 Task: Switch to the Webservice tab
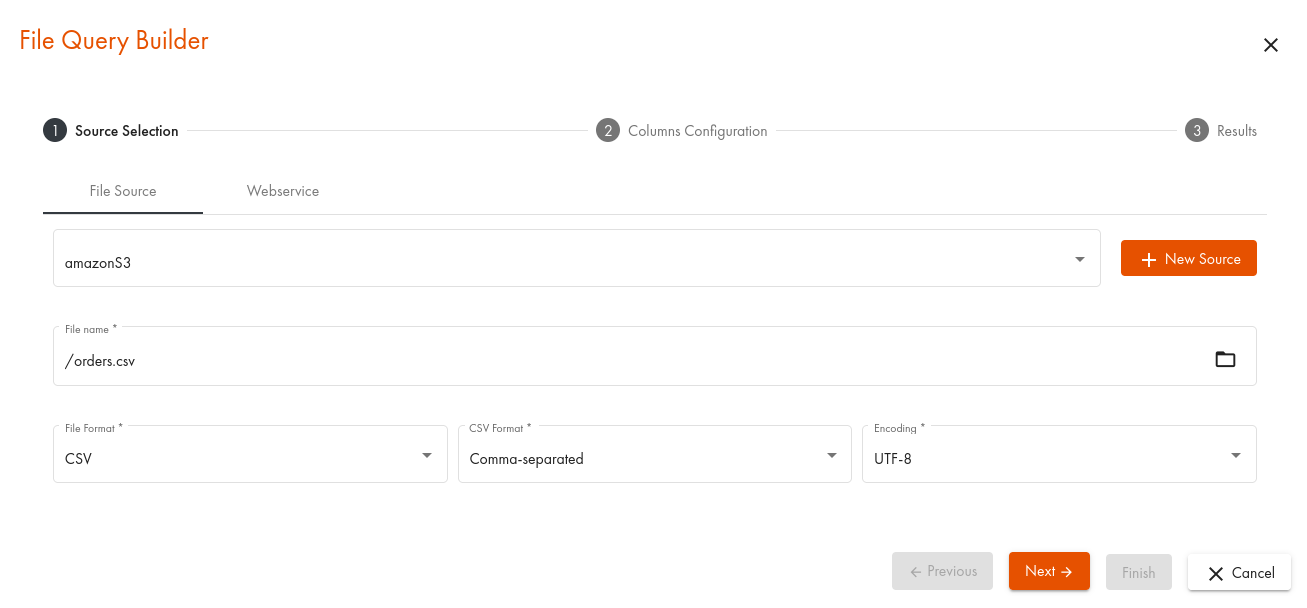click(x=283, y=191)
